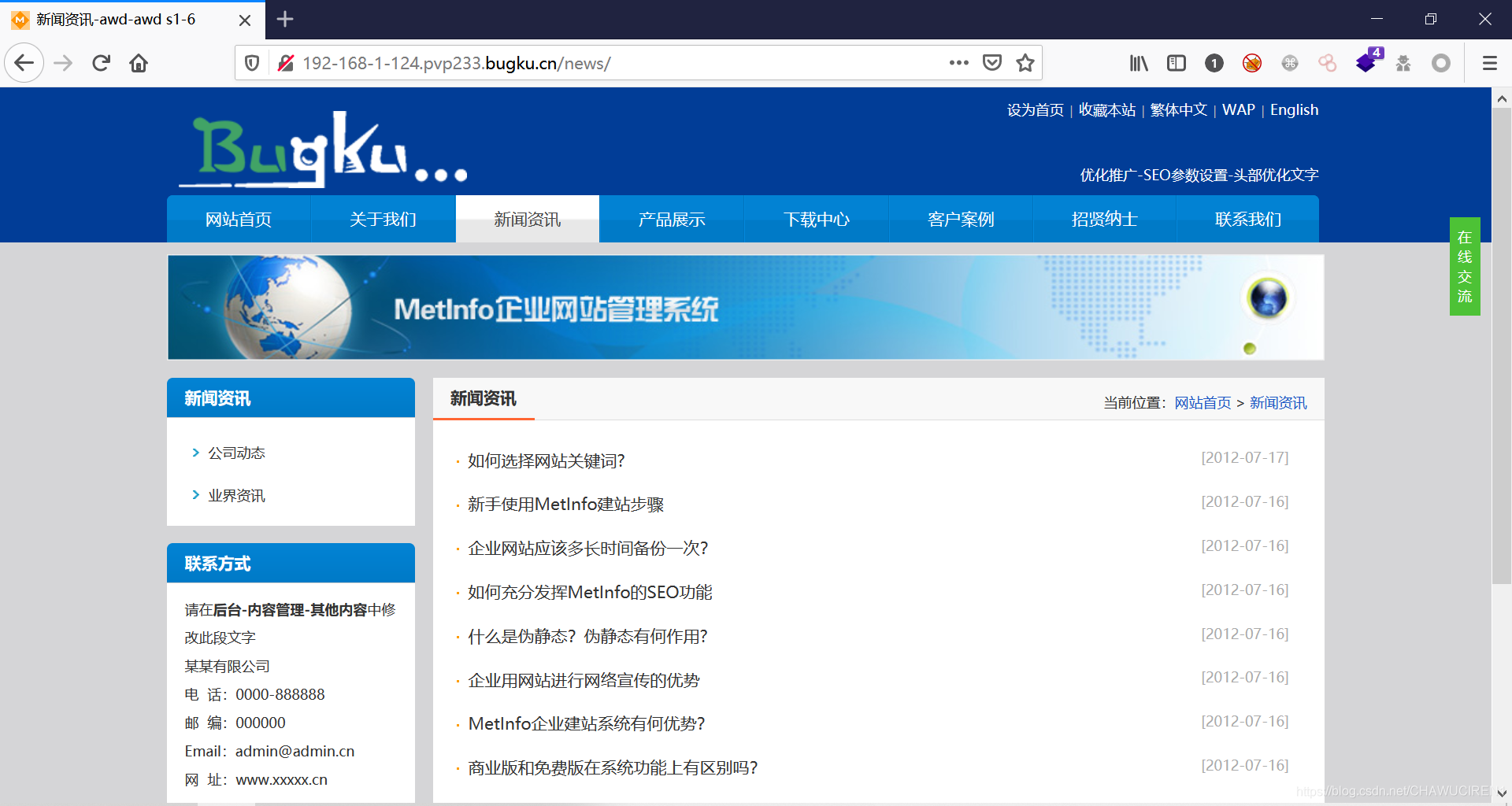
Task: Click the NoScript extension icon
Action: coord(1251,63)
